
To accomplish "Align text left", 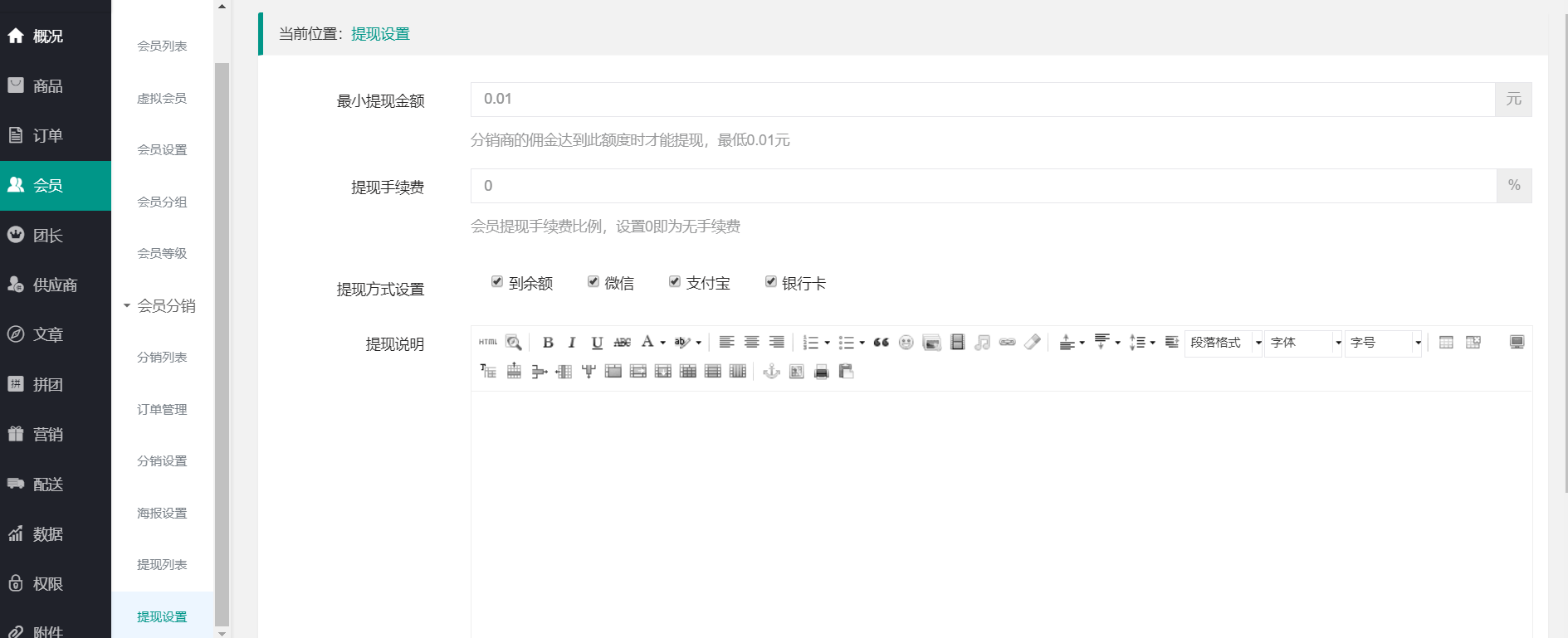I will (726, 342).
